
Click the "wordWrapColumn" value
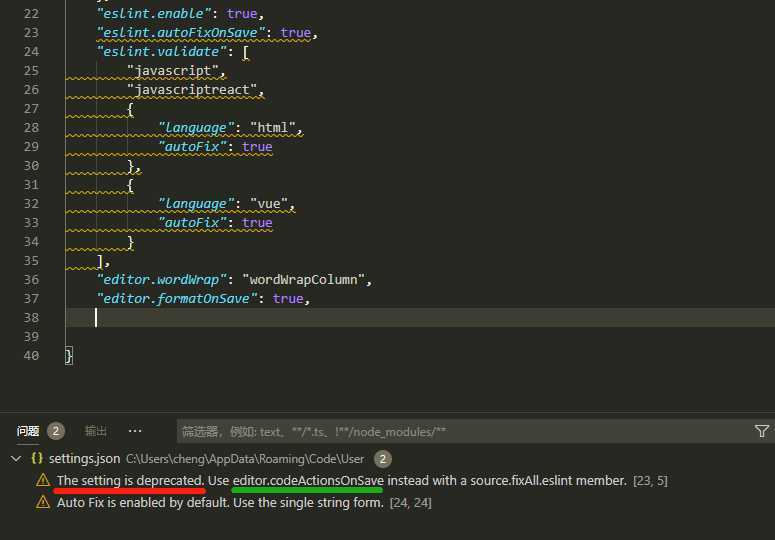(303, 280)
